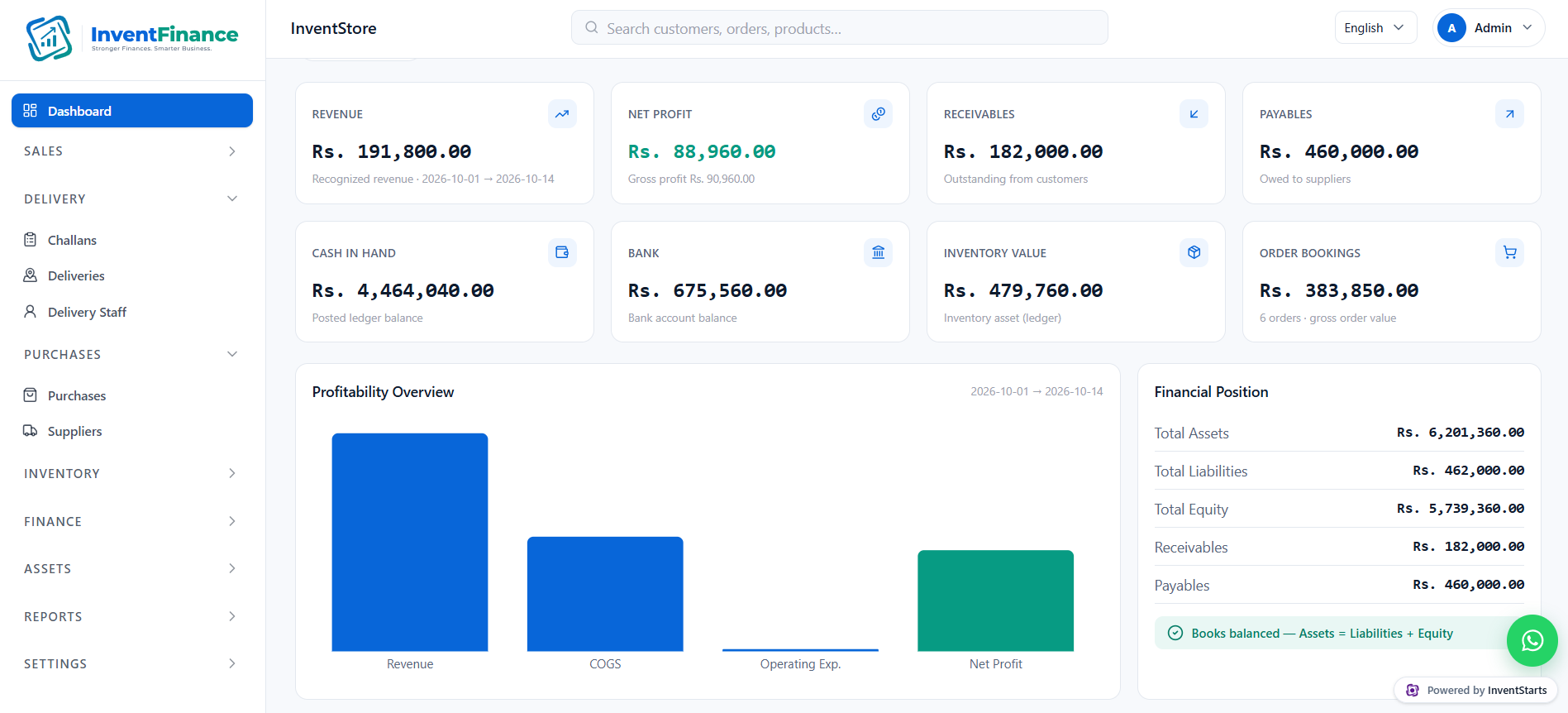Screen dimensions: 1568x713
Task: Expand the REPORTS sidebar section
Action: pos(132,617)
